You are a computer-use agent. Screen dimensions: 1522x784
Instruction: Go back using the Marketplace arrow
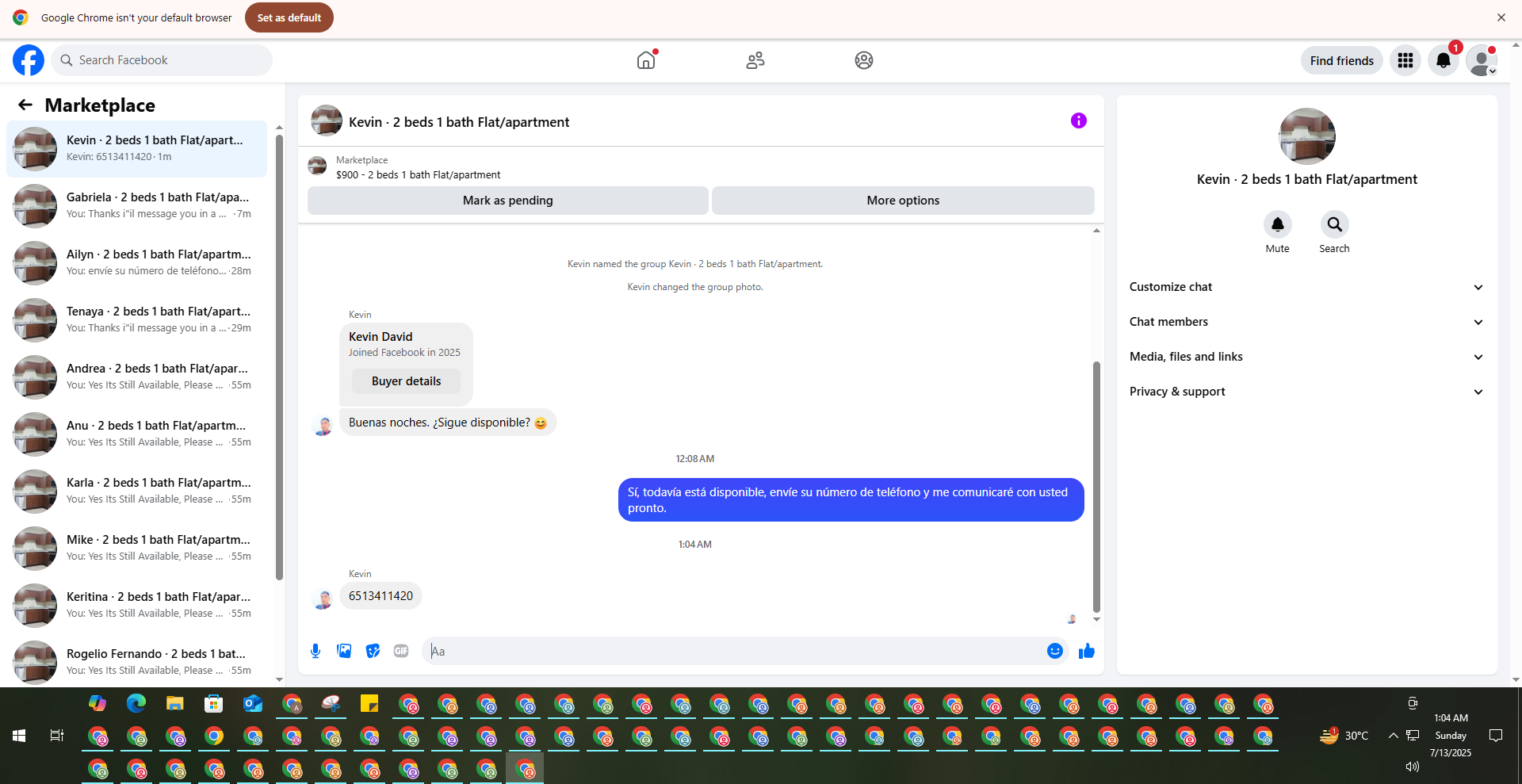point(25,105)
